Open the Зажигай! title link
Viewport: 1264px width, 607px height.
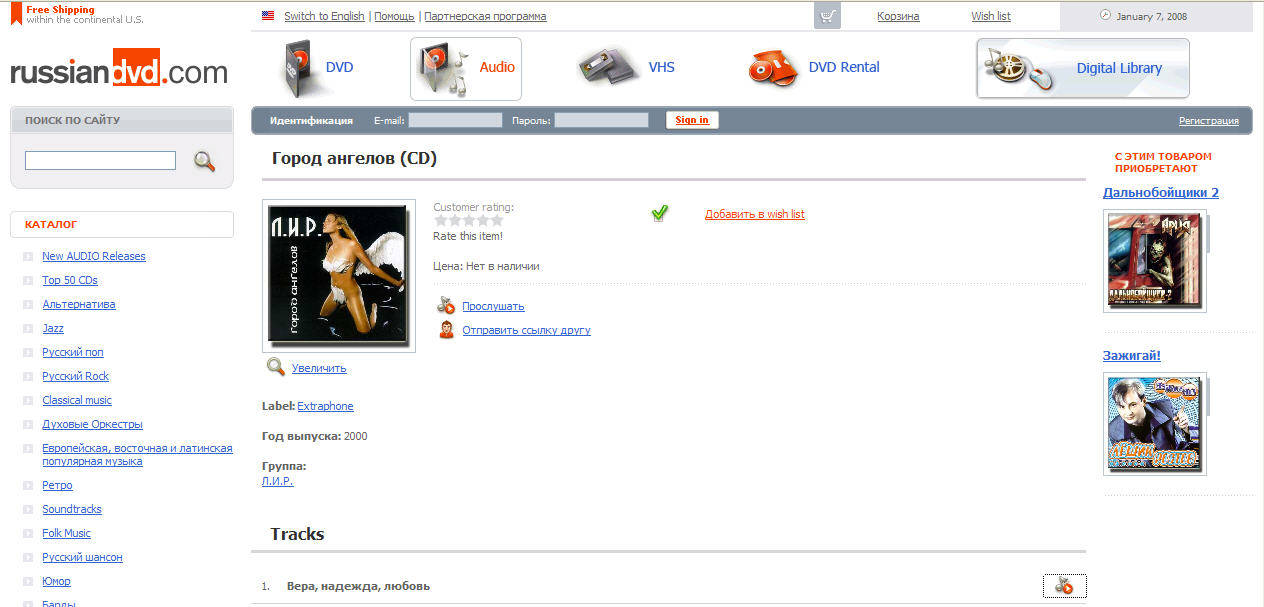pyautogui.click(x=1132, y=356)
